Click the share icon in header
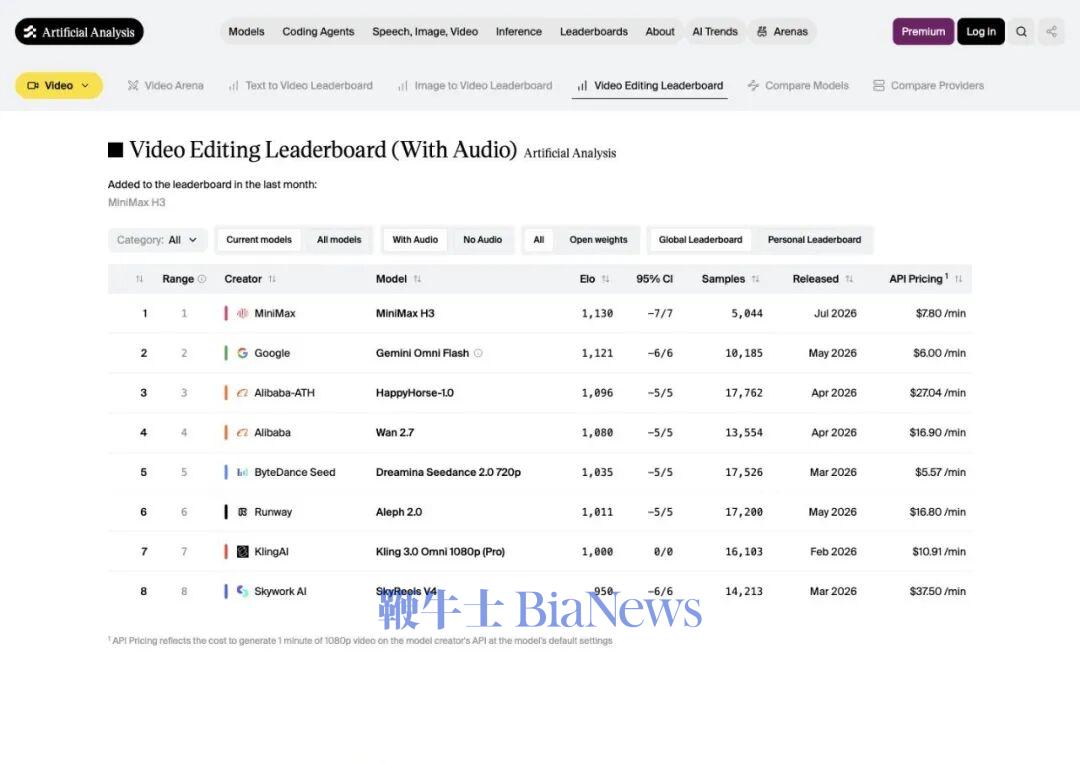 [1051, 32]
